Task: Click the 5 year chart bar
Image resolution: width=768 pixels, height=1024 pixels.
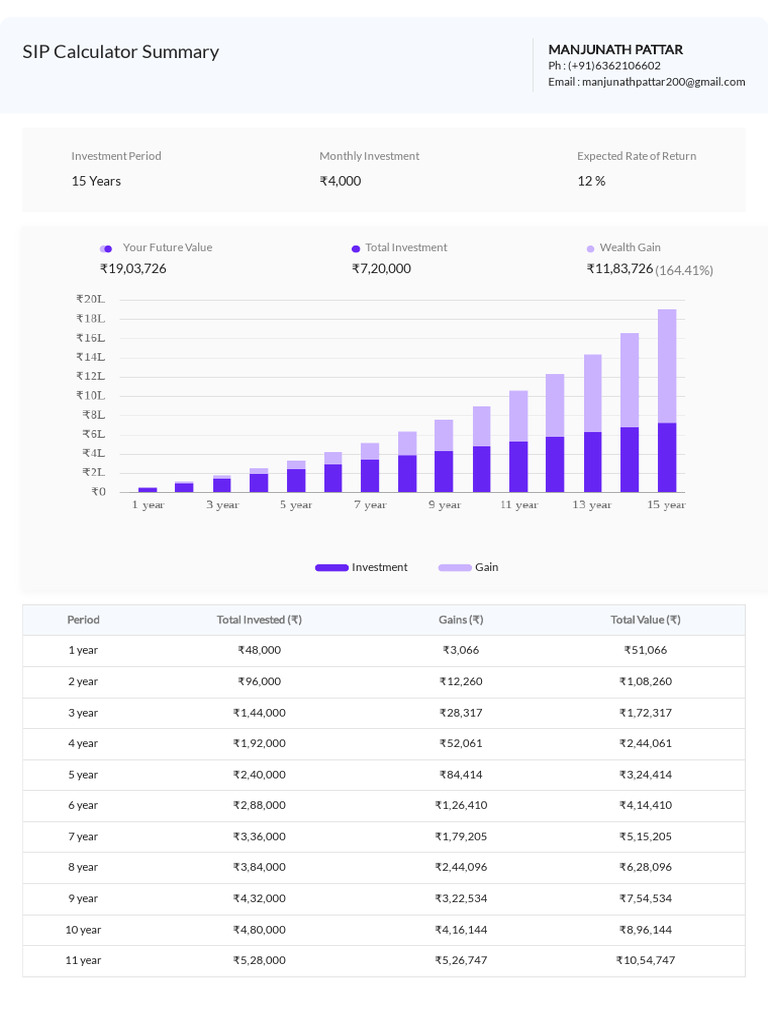Action: (296, 477)
